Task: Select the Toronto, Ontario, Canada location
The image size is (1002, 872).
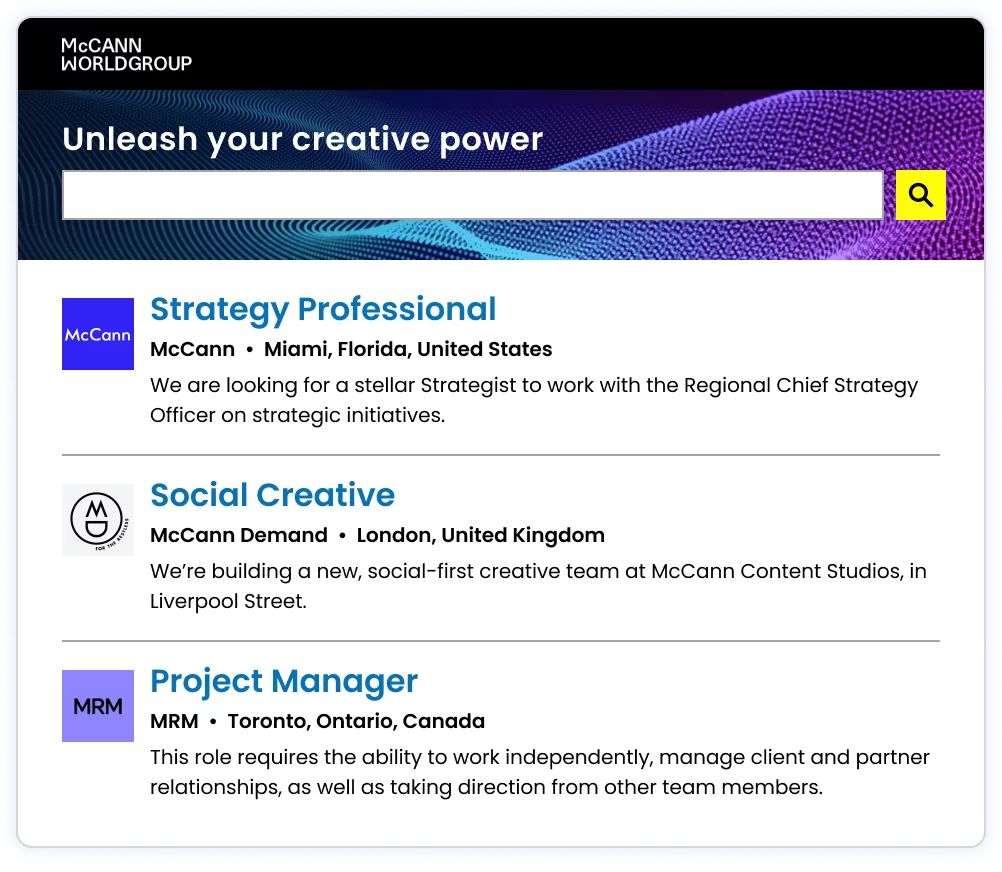Action: tap(356, 722)
